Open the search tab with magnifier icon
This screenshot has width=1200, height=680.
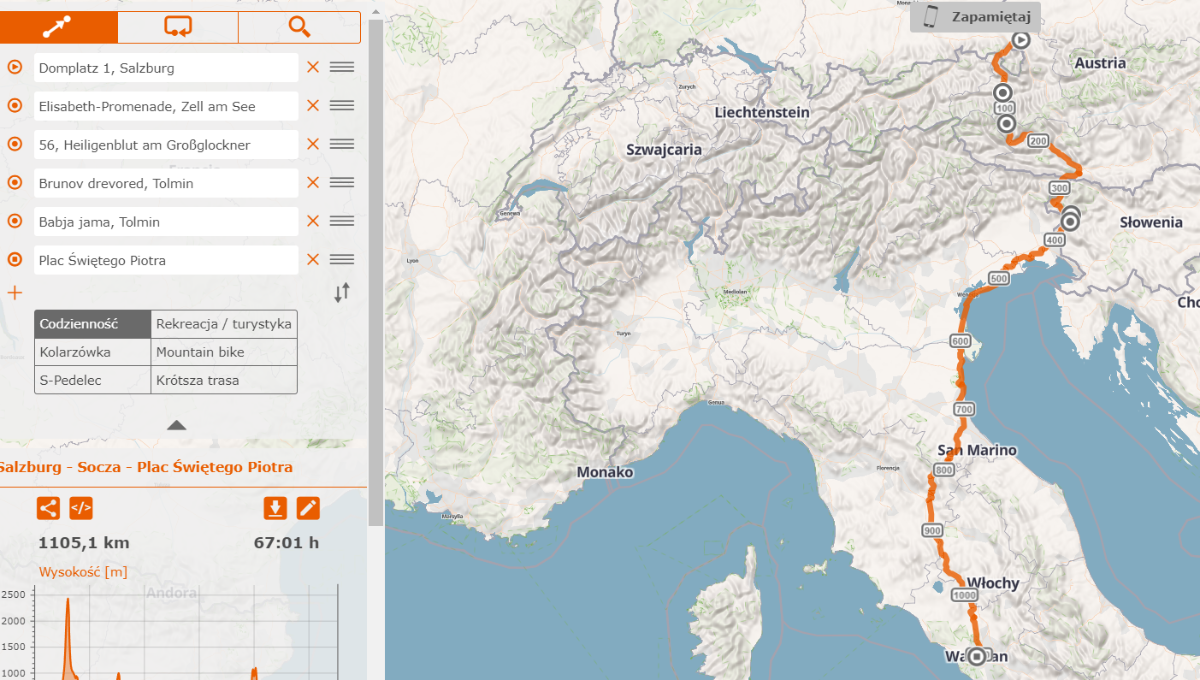(x=299, y=27)
